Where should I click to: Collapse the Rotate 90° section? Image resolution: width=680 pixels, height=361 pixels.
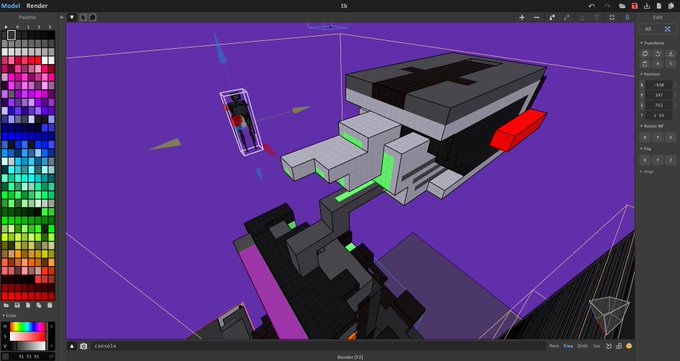pyautogui.click(x=653, y=126)
